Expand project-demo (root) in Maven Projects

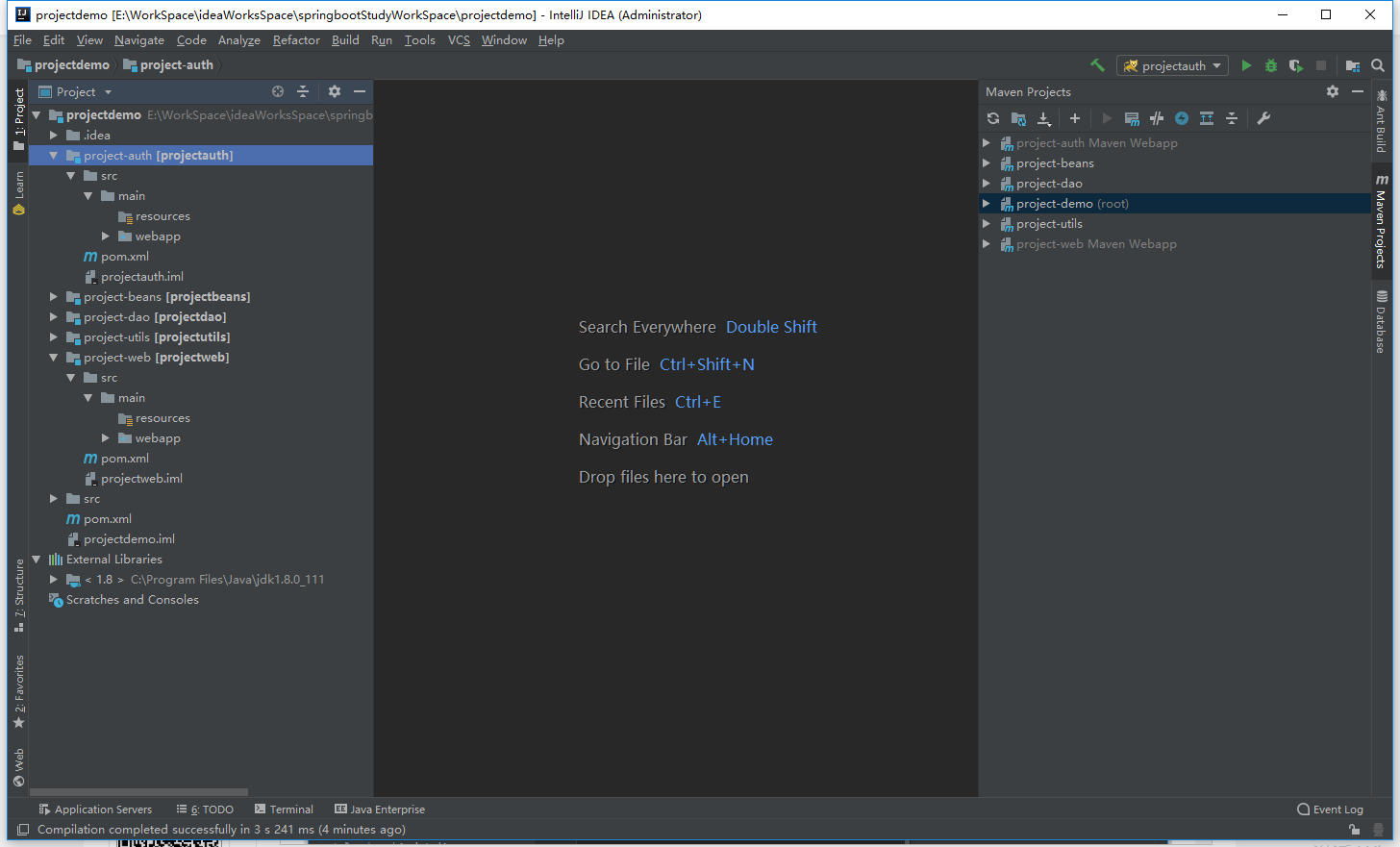987,204
